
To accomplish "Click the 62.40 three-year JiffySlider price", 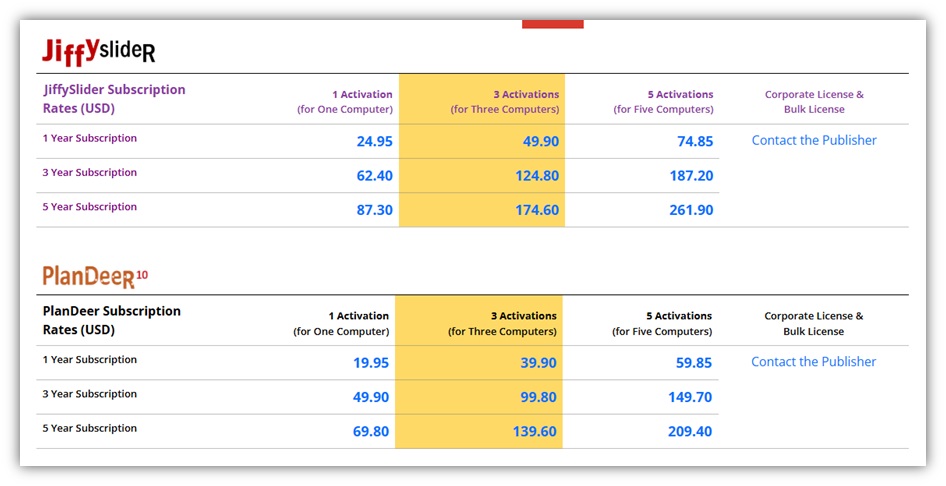I will click(374, 176).
